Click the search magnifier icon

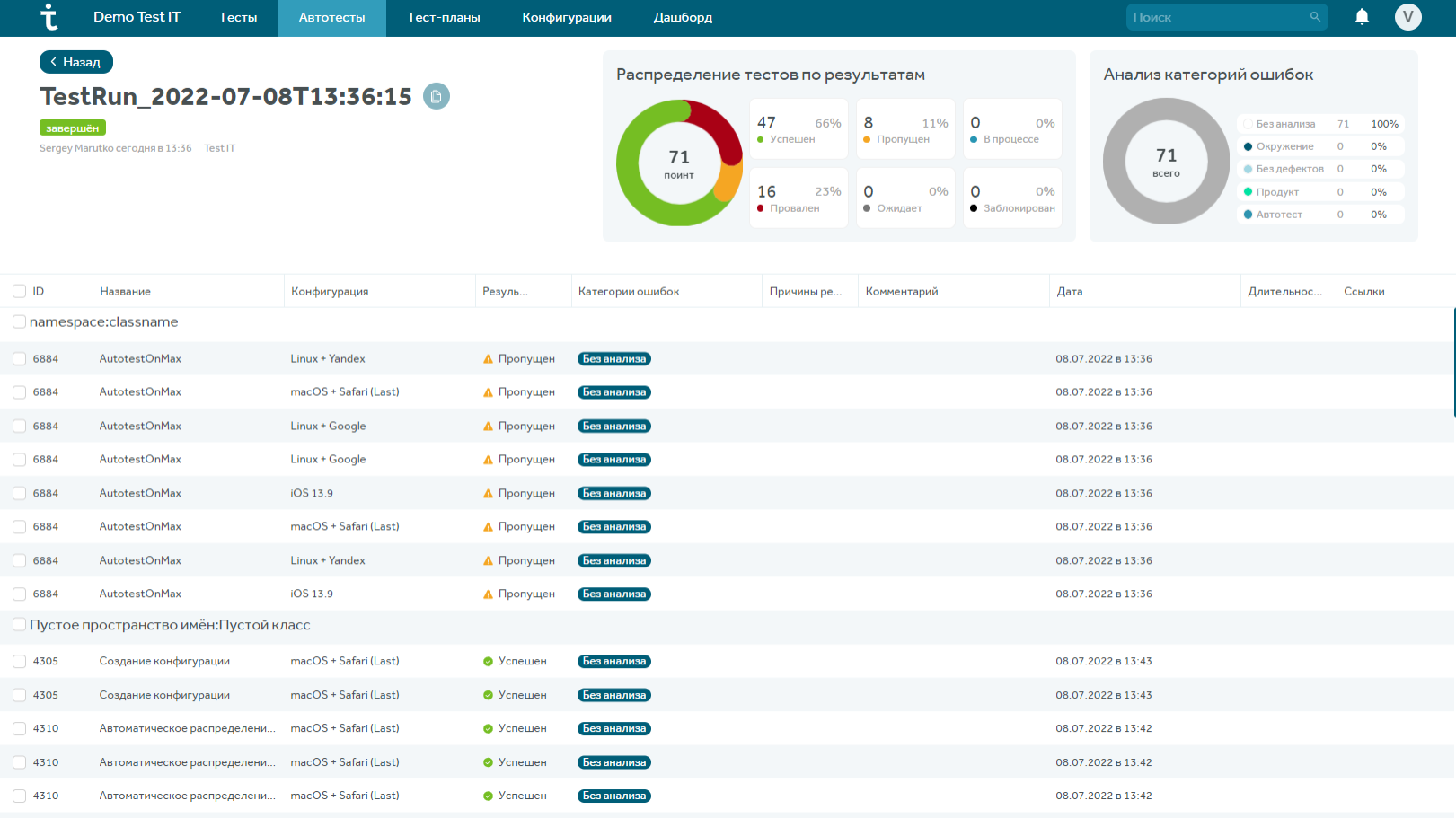pyautogui.click(x=1315, y=17)
